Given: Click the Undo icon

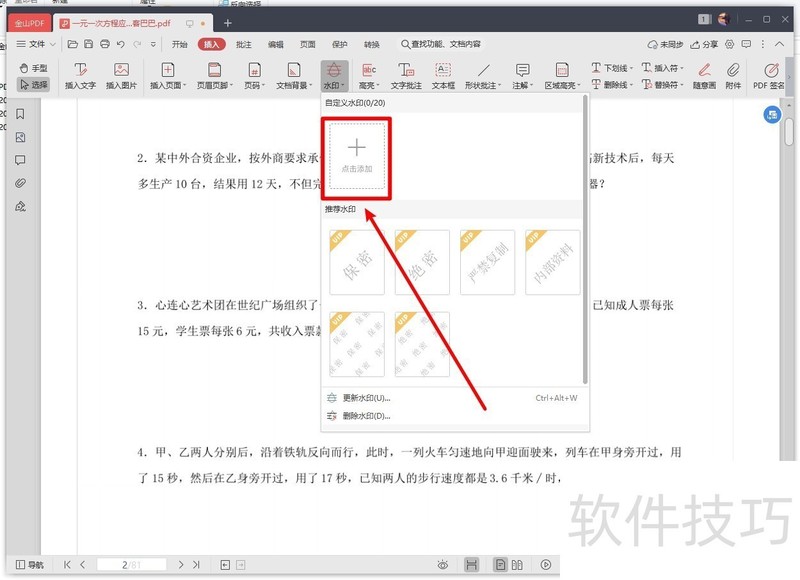Looking at the screenshot, I should point(120,44).
